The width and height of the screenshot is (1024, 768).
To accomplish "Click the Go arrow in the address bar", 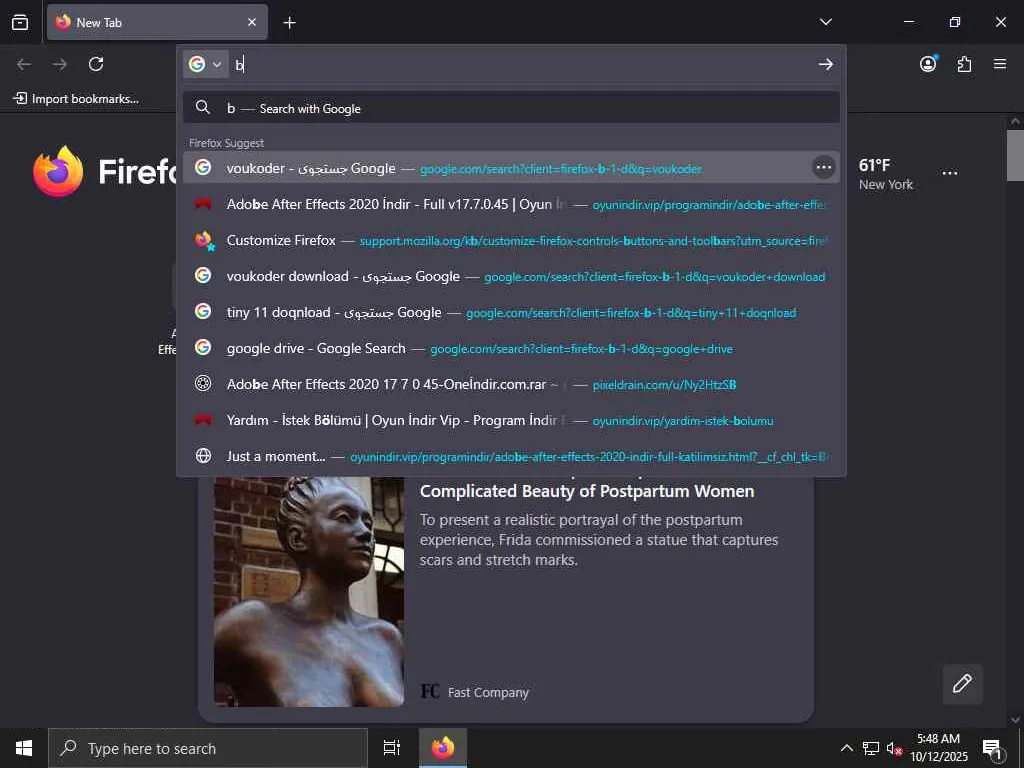I will [x=825, y=64].
